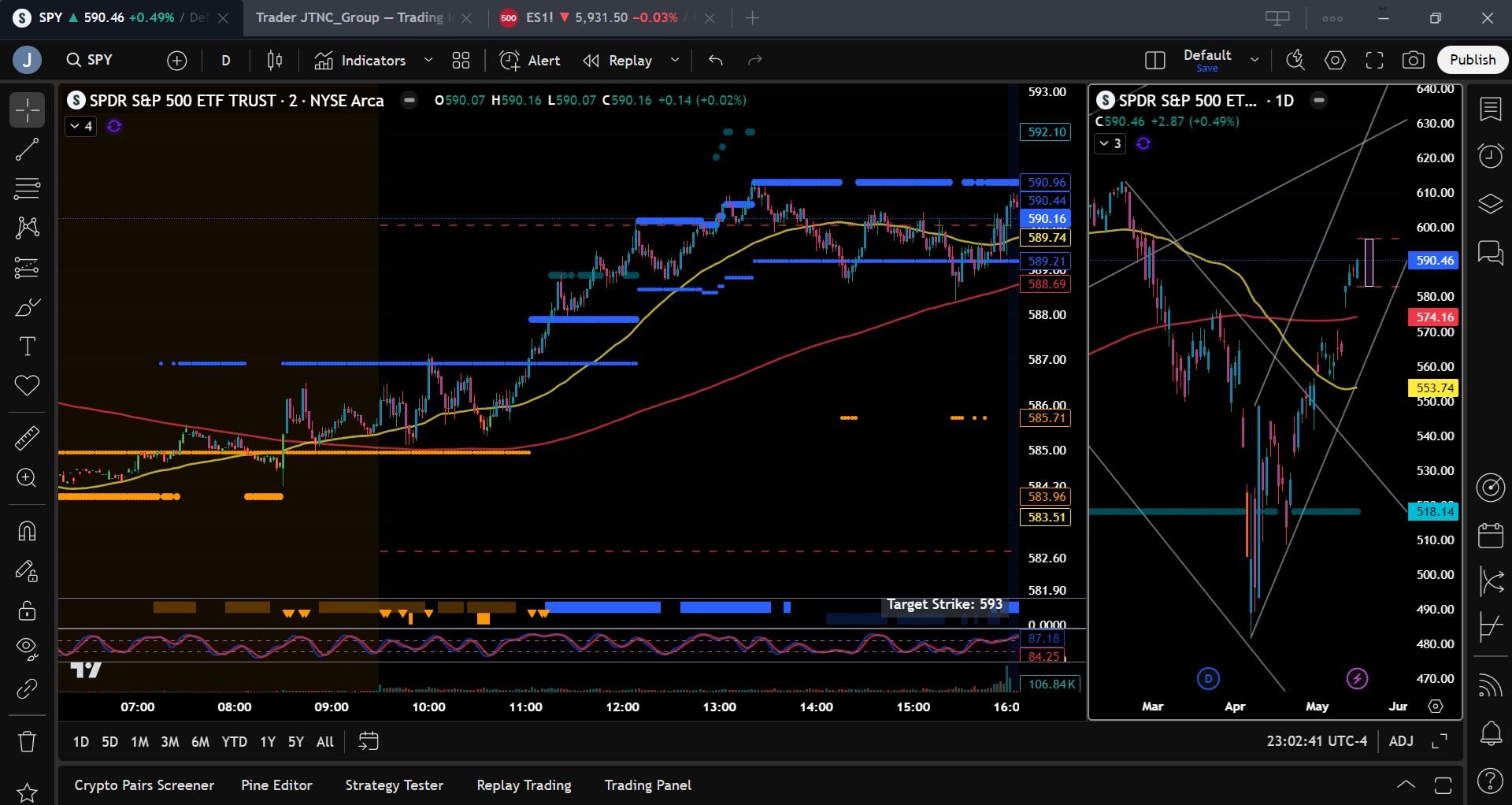The image size is (1512, 805).
Task: Open quick search
Action: click(x=1295, y=60)
